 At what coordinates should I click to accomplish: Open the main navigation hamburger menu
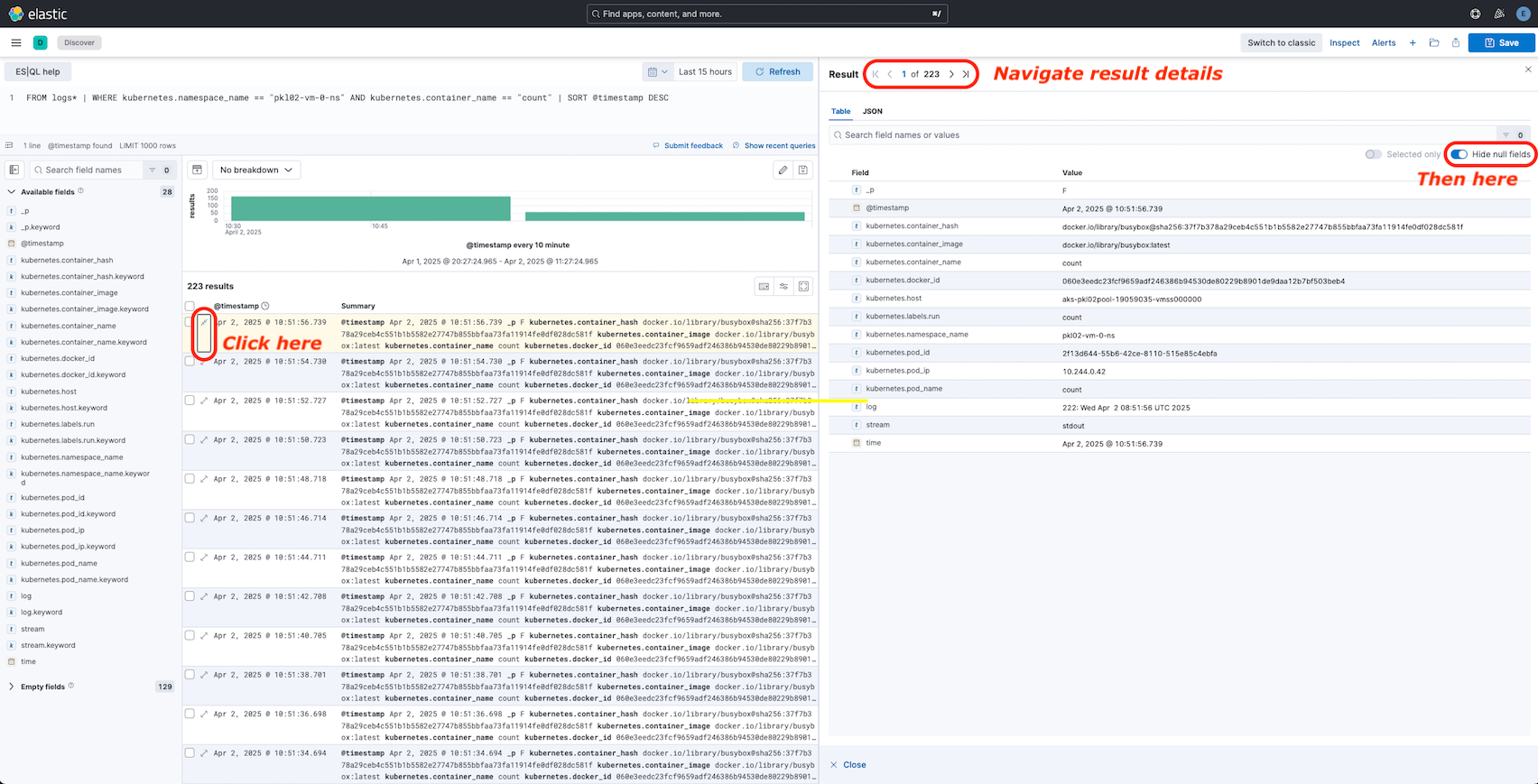[x=16, y=42]
